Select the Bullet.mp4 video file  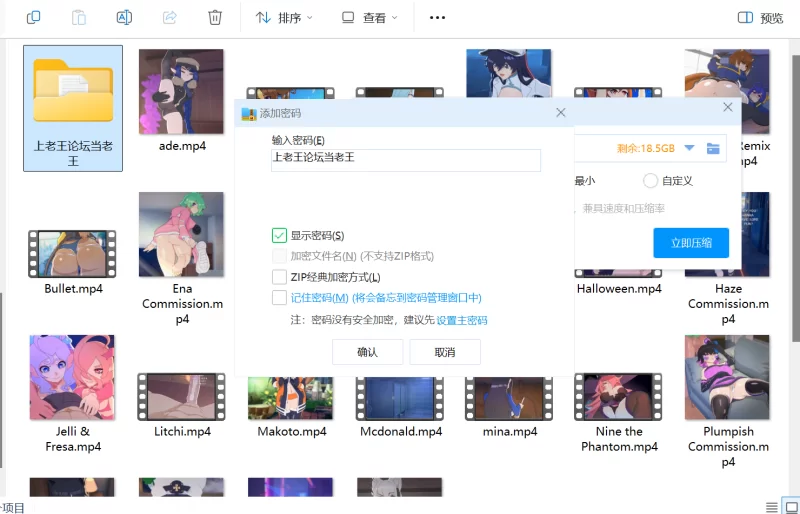(x=72, y=262)
